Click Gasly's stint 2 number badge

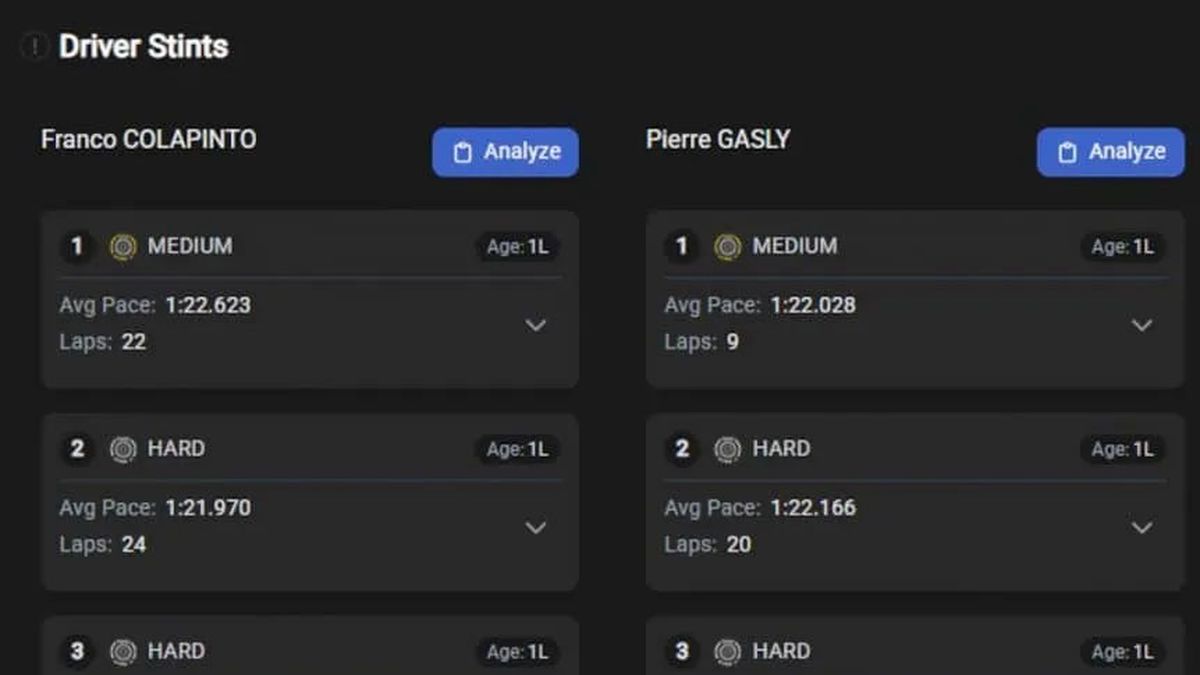tap(682, 449)
